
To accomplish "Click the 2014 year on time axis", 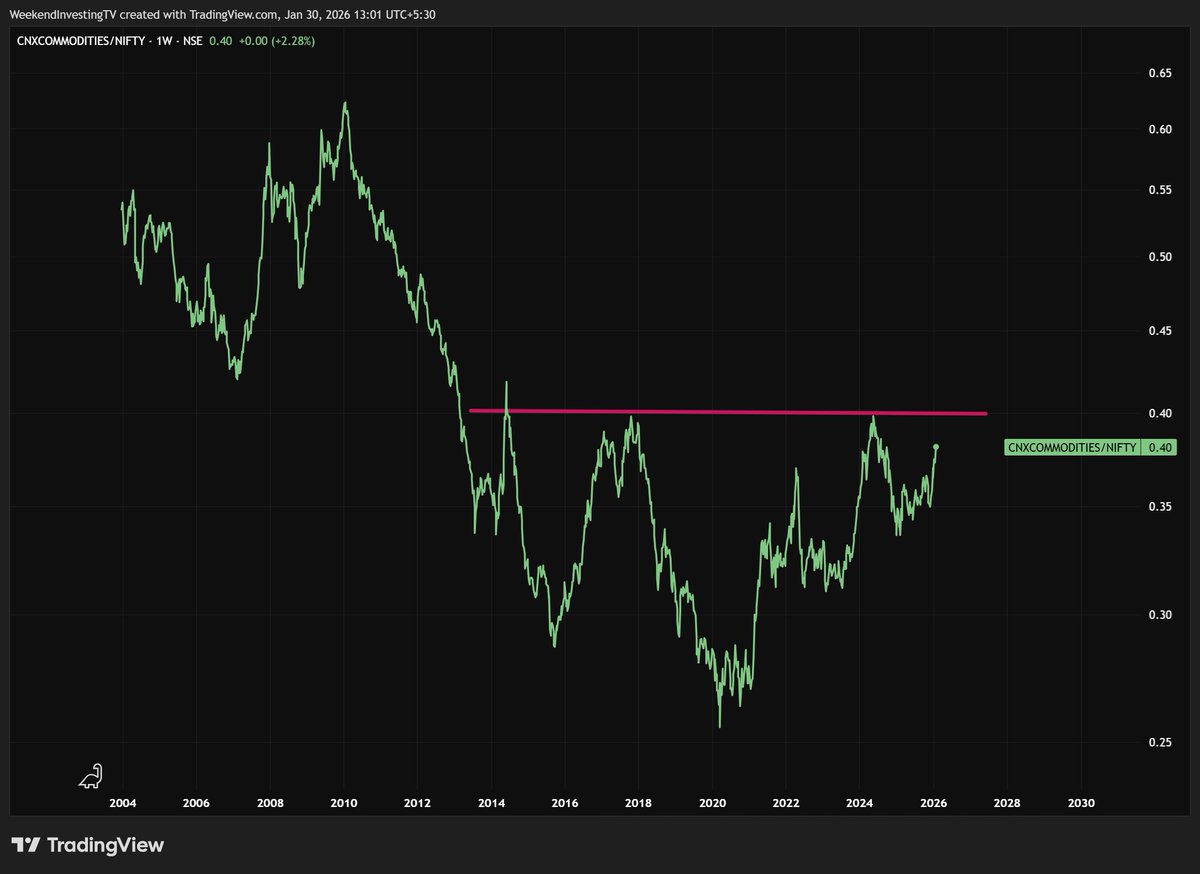I will tap(491, 803).
